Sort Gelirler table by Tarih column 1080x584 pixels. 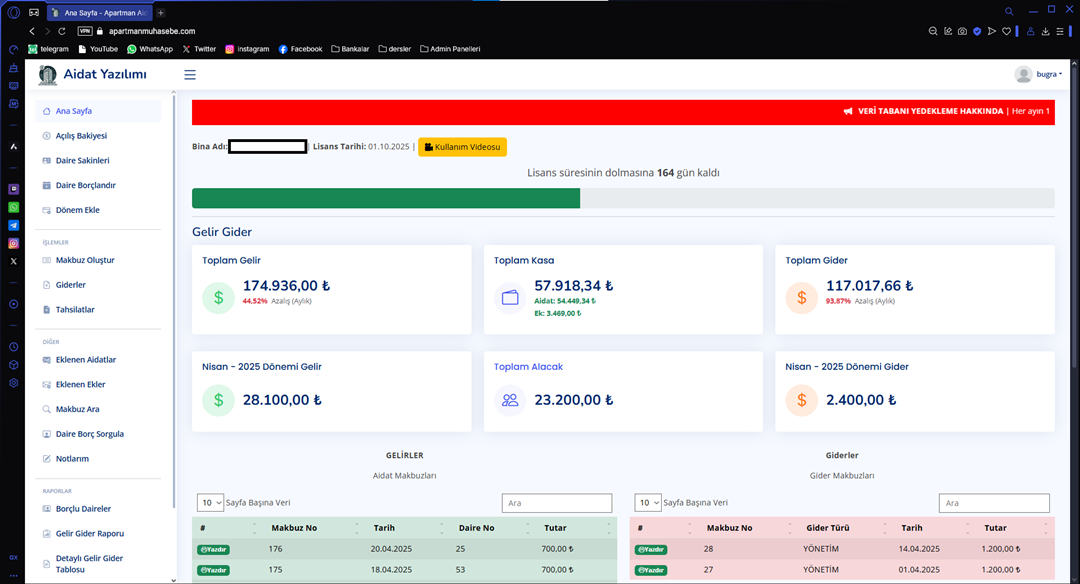tap(384, 528)
